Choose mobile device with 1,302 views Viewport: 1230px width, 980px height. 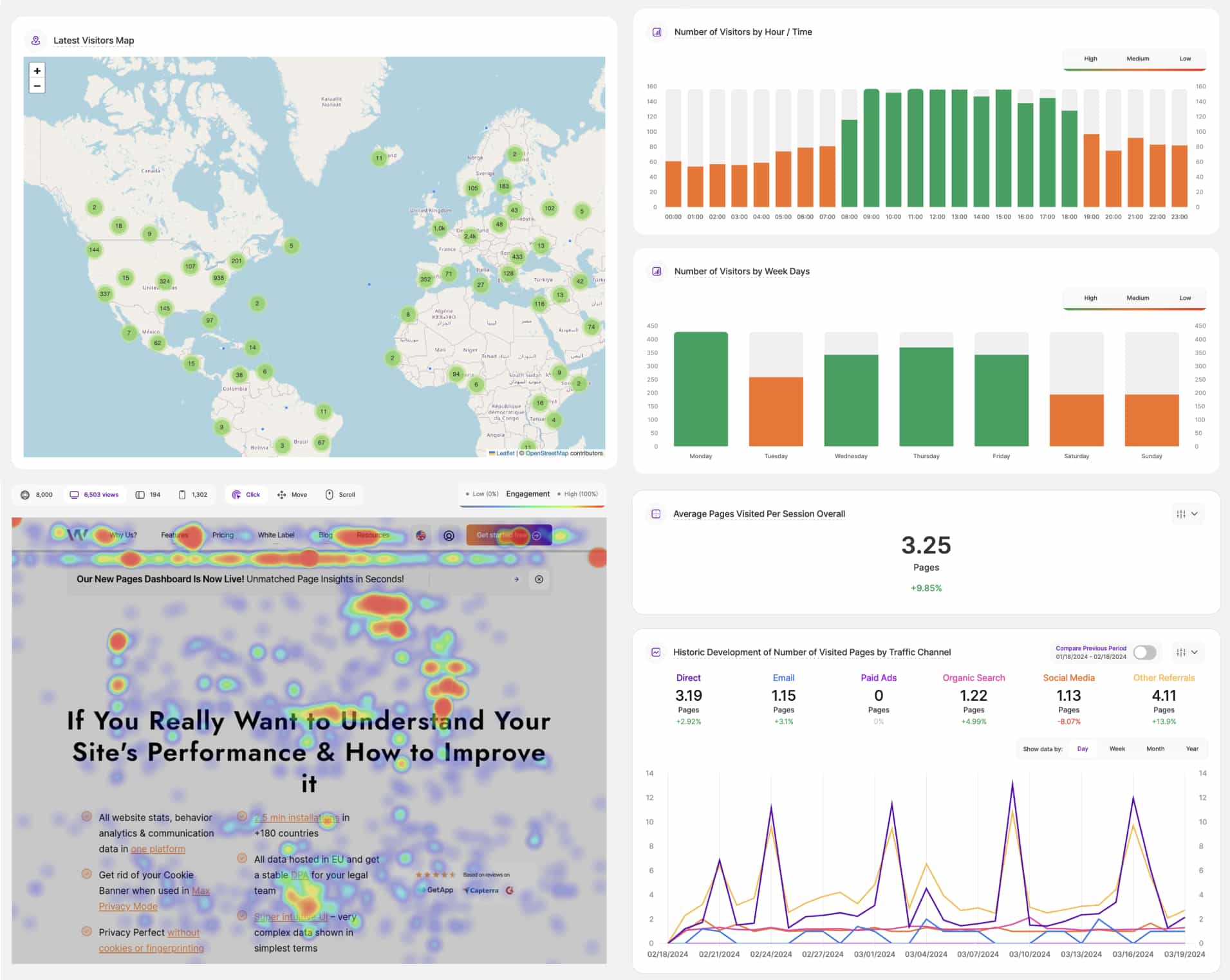point(193,495)
